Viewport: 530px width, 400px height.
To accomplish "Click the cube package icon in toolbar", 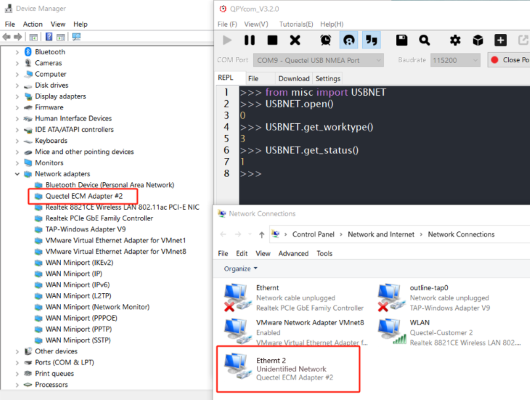I will 478,40.
